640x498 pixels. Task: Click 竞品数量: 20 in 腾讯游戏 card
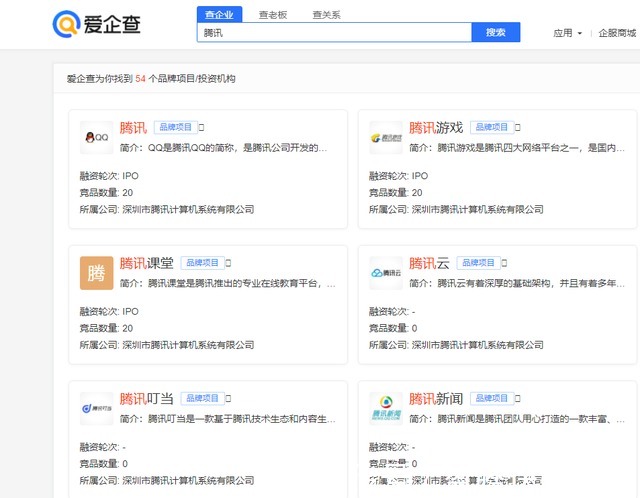(x=396, y=193)
